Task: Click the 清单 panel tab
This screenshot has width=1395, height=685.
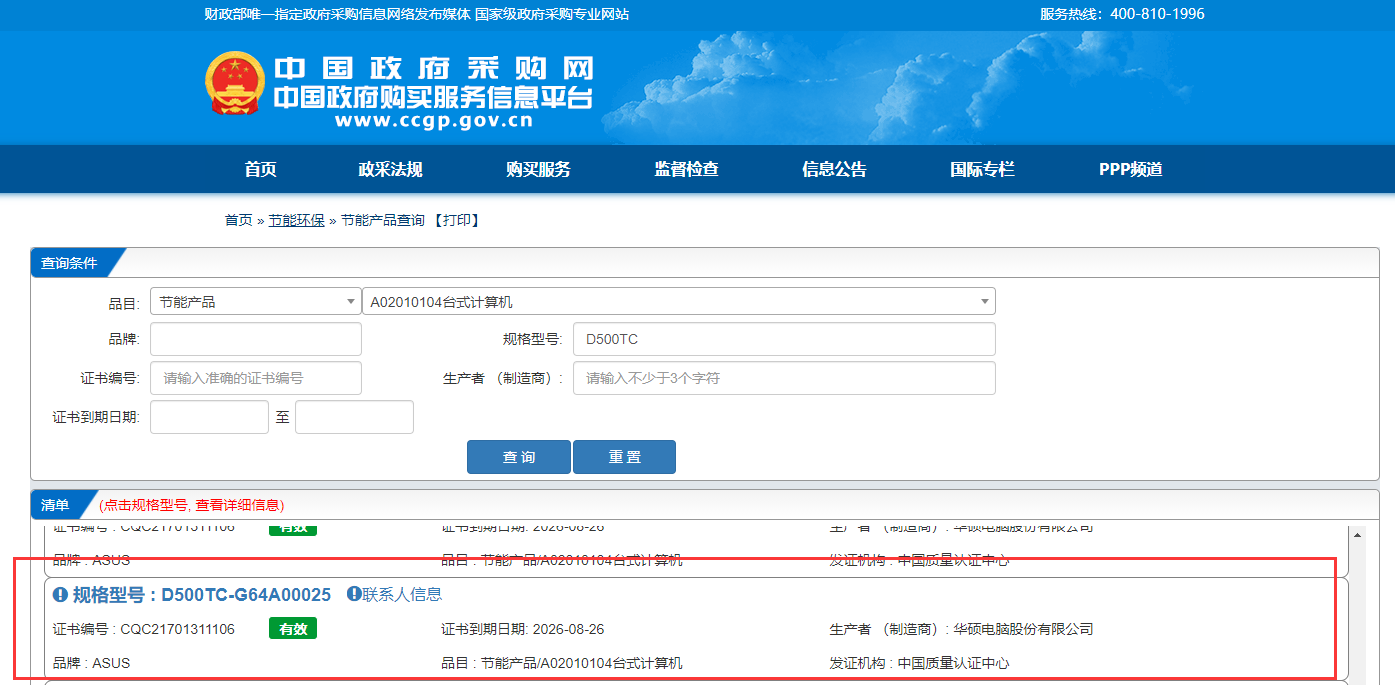Action: pyautogui.click(x=55, y=505)
